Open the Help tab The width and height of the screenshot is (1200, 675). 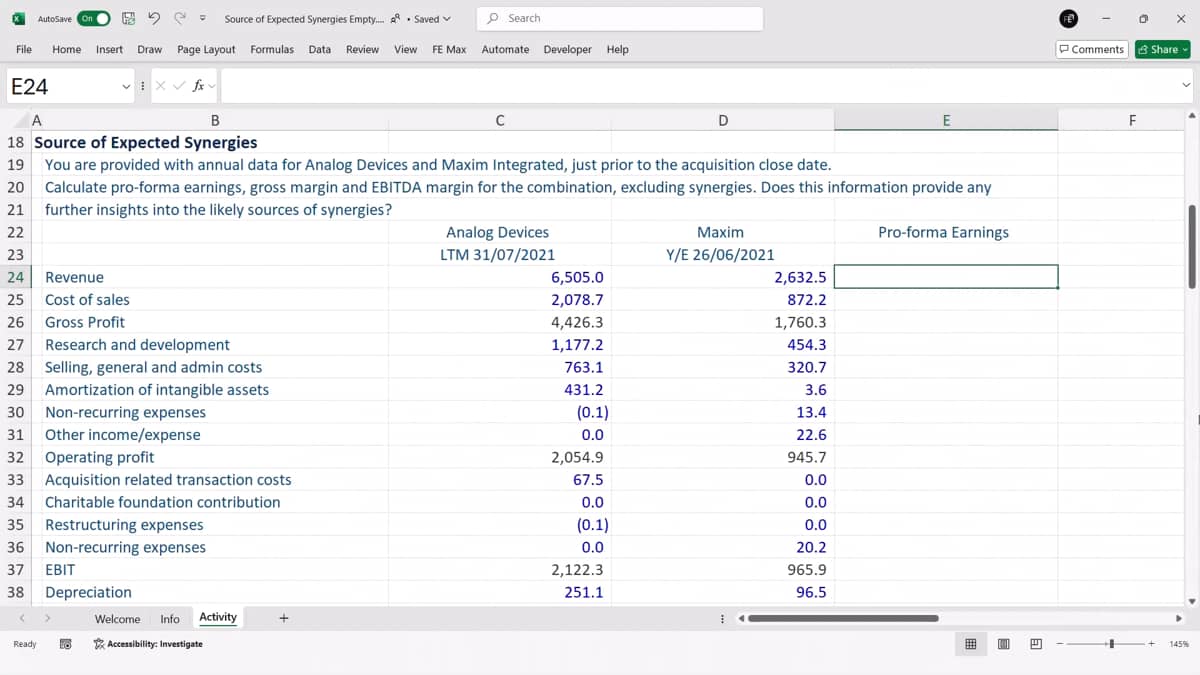618,49
